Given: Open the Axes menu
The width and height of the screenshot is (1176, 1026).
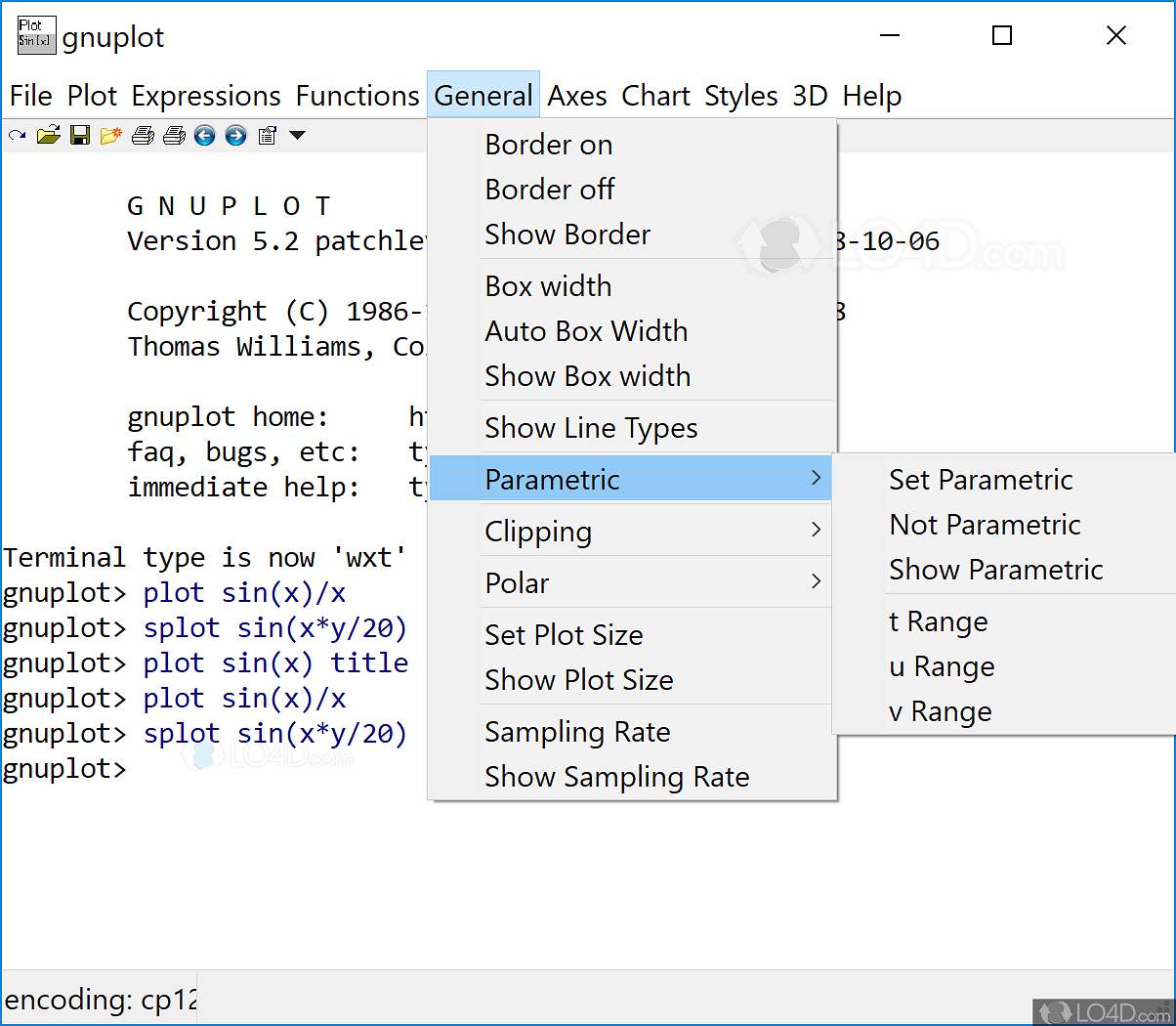Looking at the screenshot, I should [x=576, y=95].
